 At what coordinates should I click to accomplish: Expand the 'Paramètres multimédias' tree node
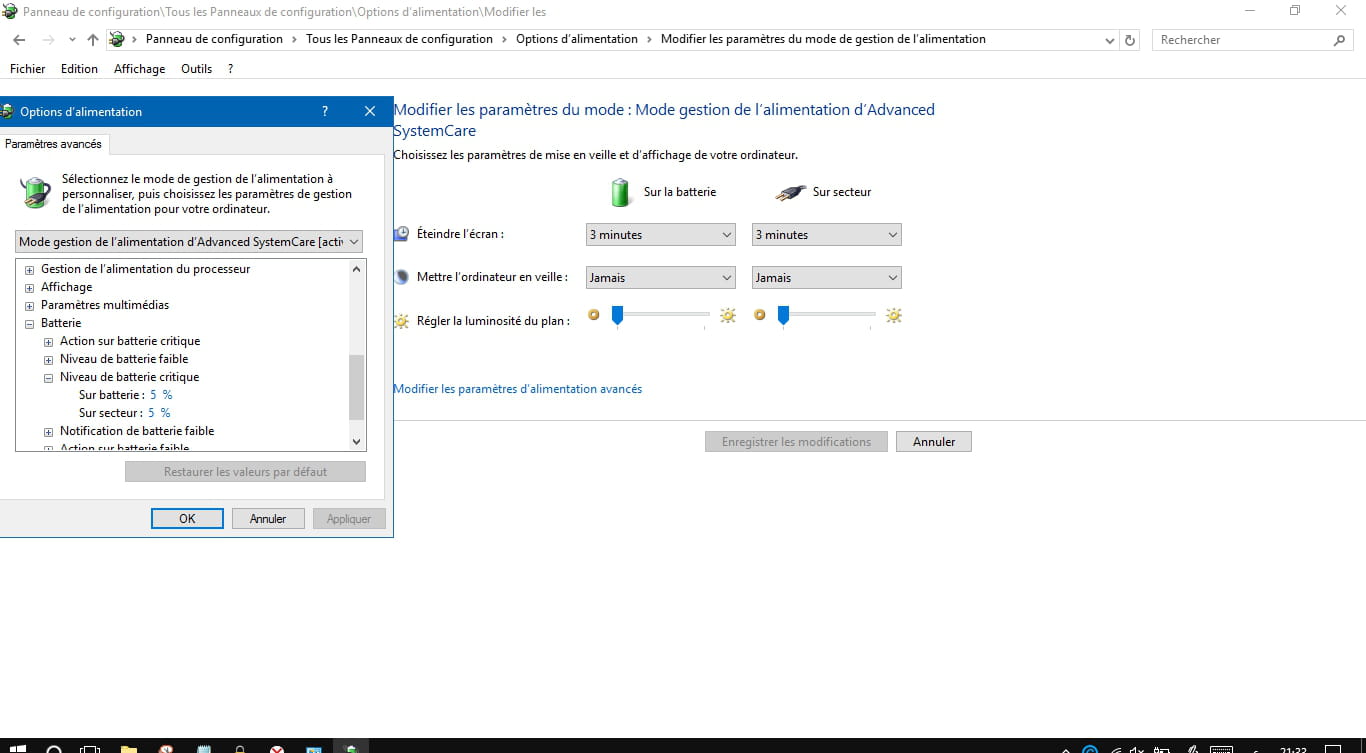click(30, 306)
